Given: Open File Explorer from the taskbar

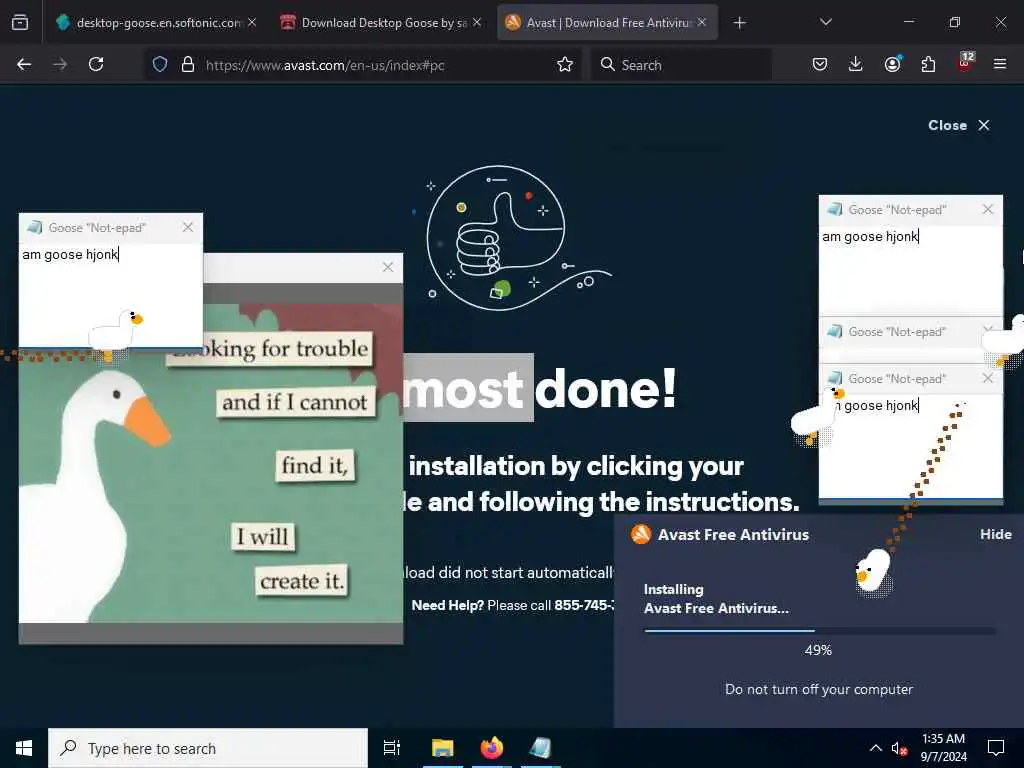Looking at the screenshot, I should [x=442, y=748].
